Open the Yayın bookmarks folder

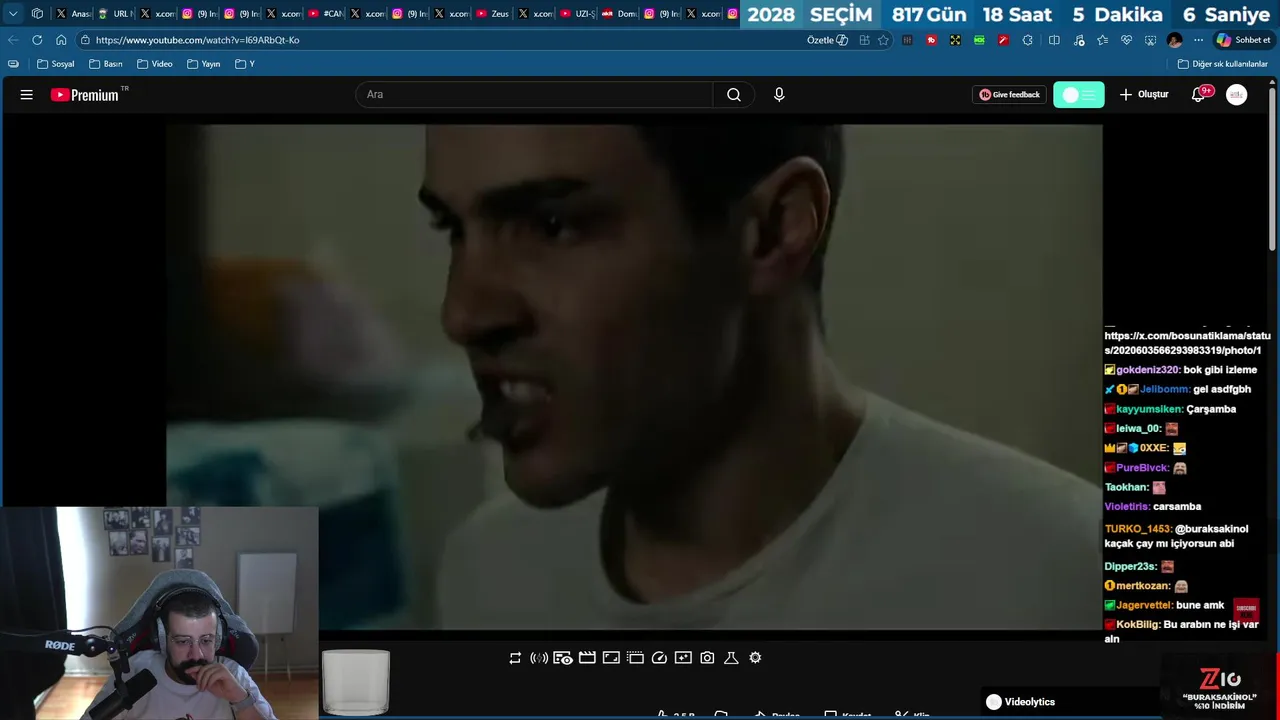point(204,64)
